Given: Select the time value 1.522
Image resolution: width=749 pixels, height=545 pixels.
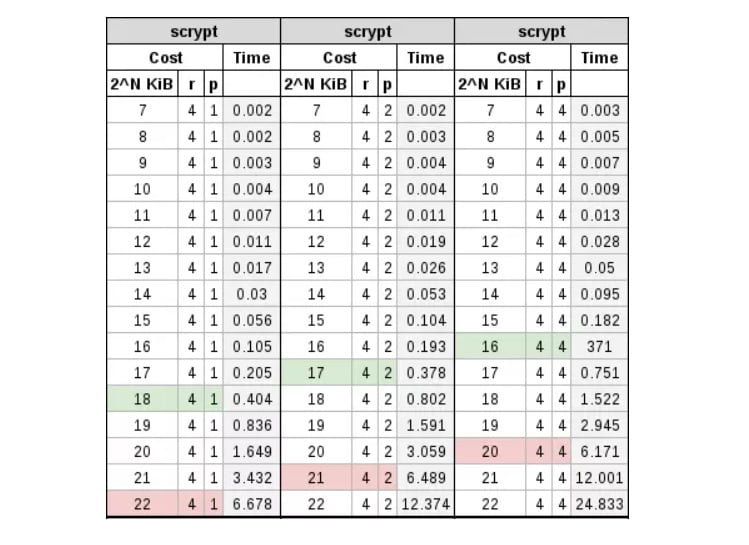Looking at the screenshot, I should coord(600,399).
